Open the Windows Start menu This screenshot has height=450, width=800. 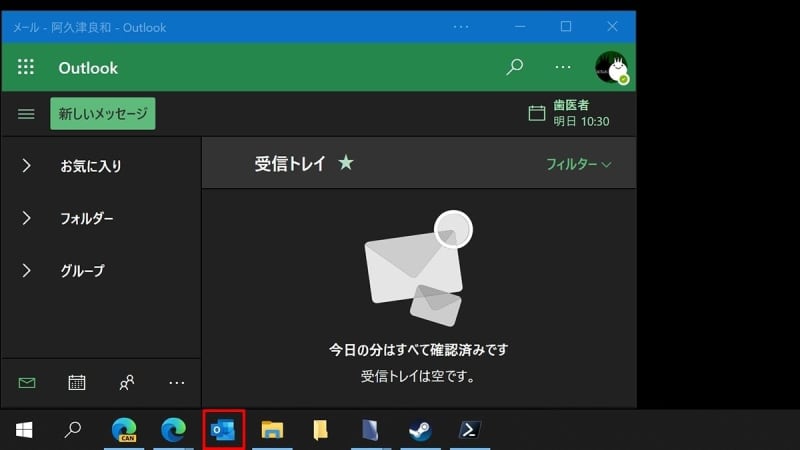coord(24,430)
